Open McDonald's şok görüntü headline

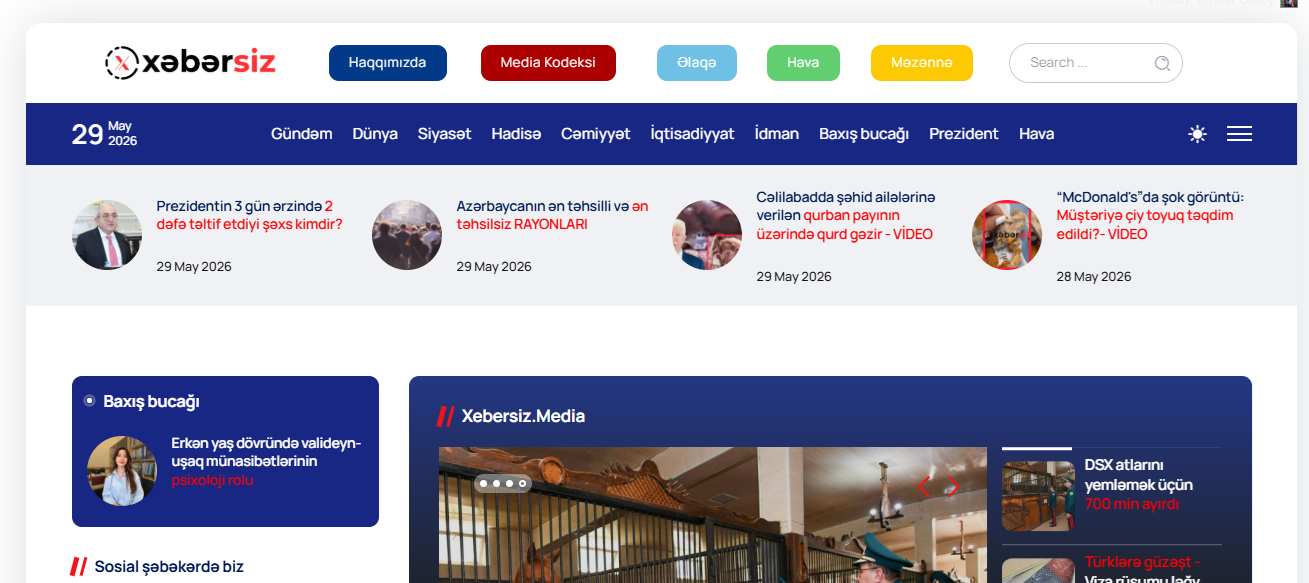pos(1150,215)
